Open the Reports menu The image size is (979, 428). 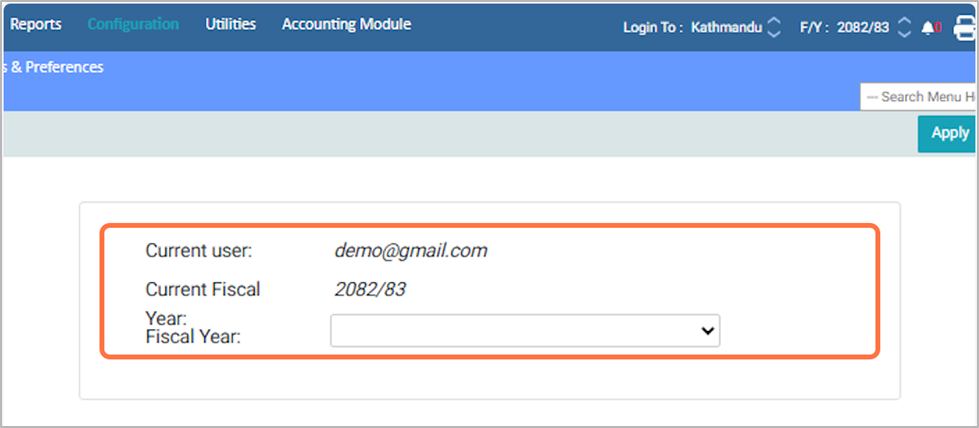tap(36, 24)
